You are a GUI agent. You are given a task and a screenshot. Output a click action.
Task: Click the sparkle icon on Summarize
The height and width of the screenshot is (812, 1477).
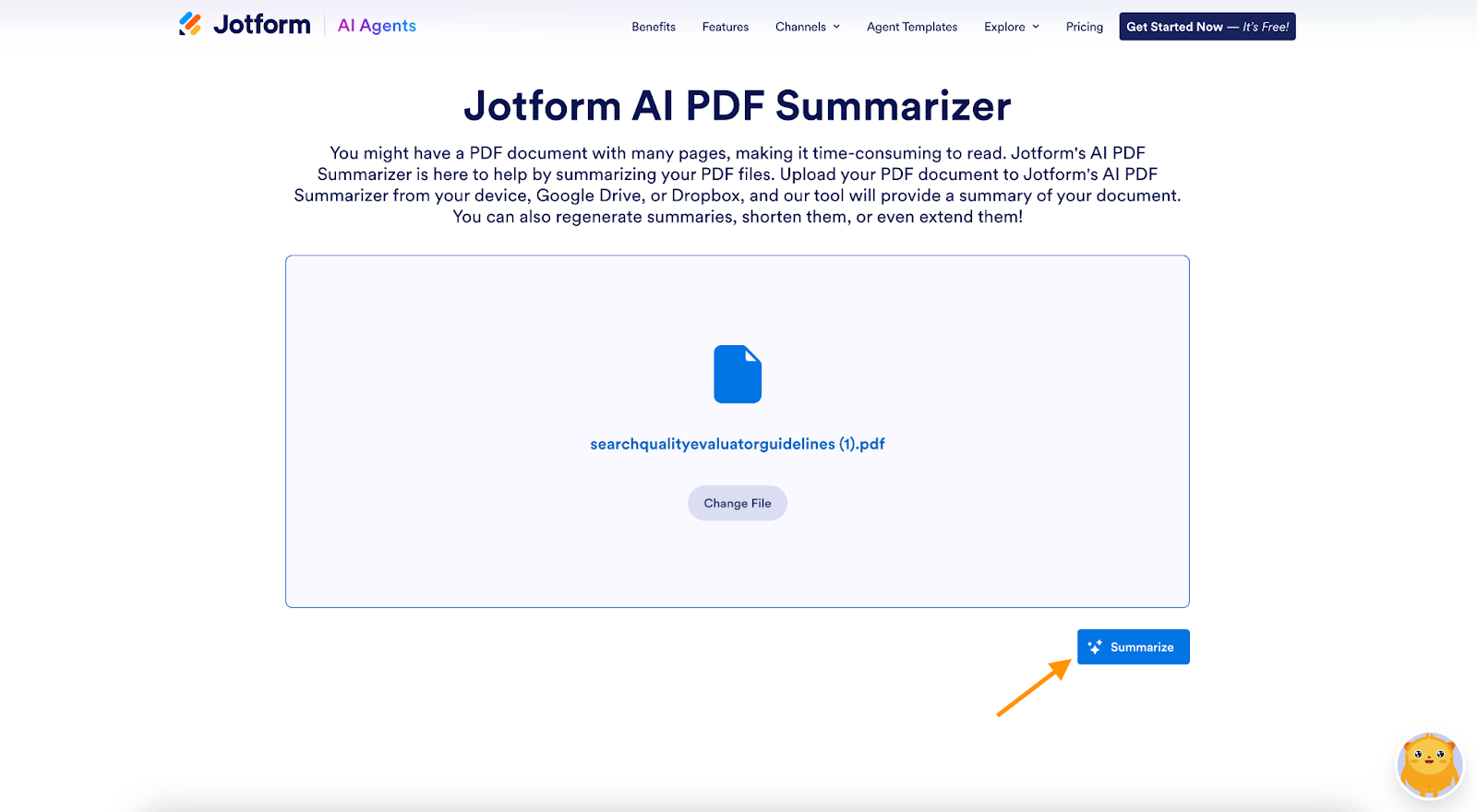pyautogui.click(x=1095, y=647)
